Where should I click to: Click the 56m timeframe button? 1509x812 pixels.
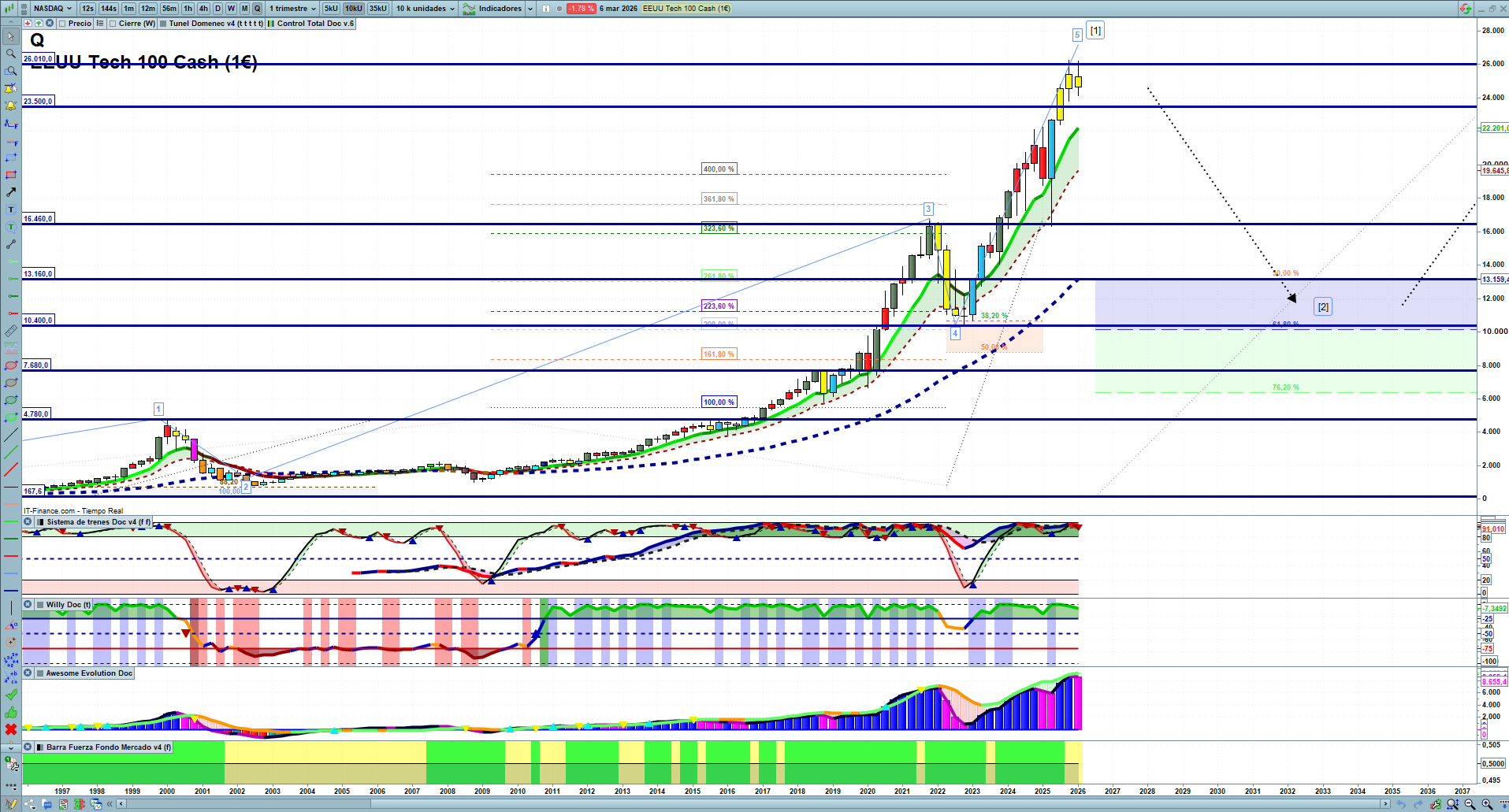[x=169, y=9]
